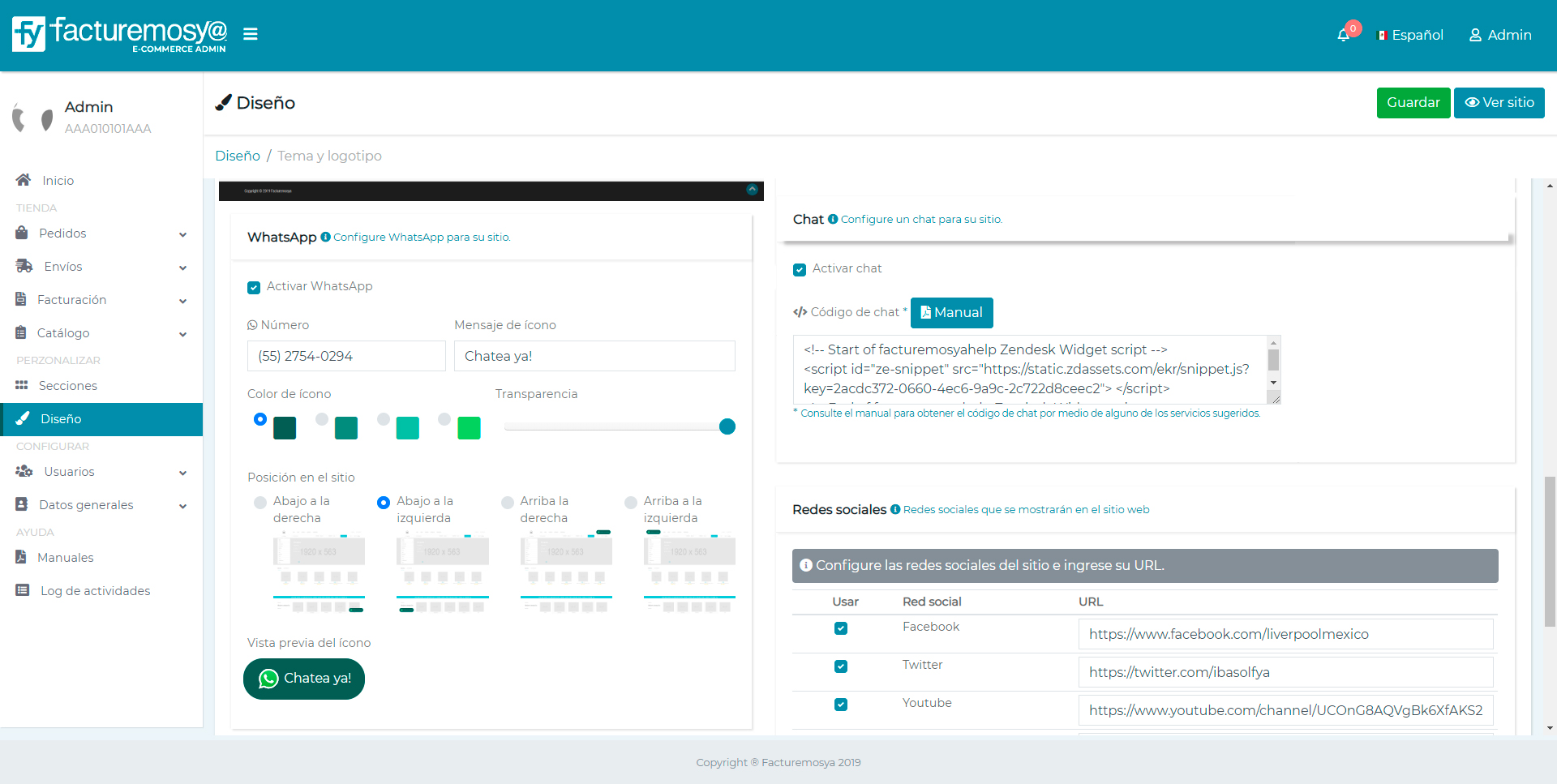Click the Secciones grid icon
The image size is (1557, 784).
pos(22,385)
